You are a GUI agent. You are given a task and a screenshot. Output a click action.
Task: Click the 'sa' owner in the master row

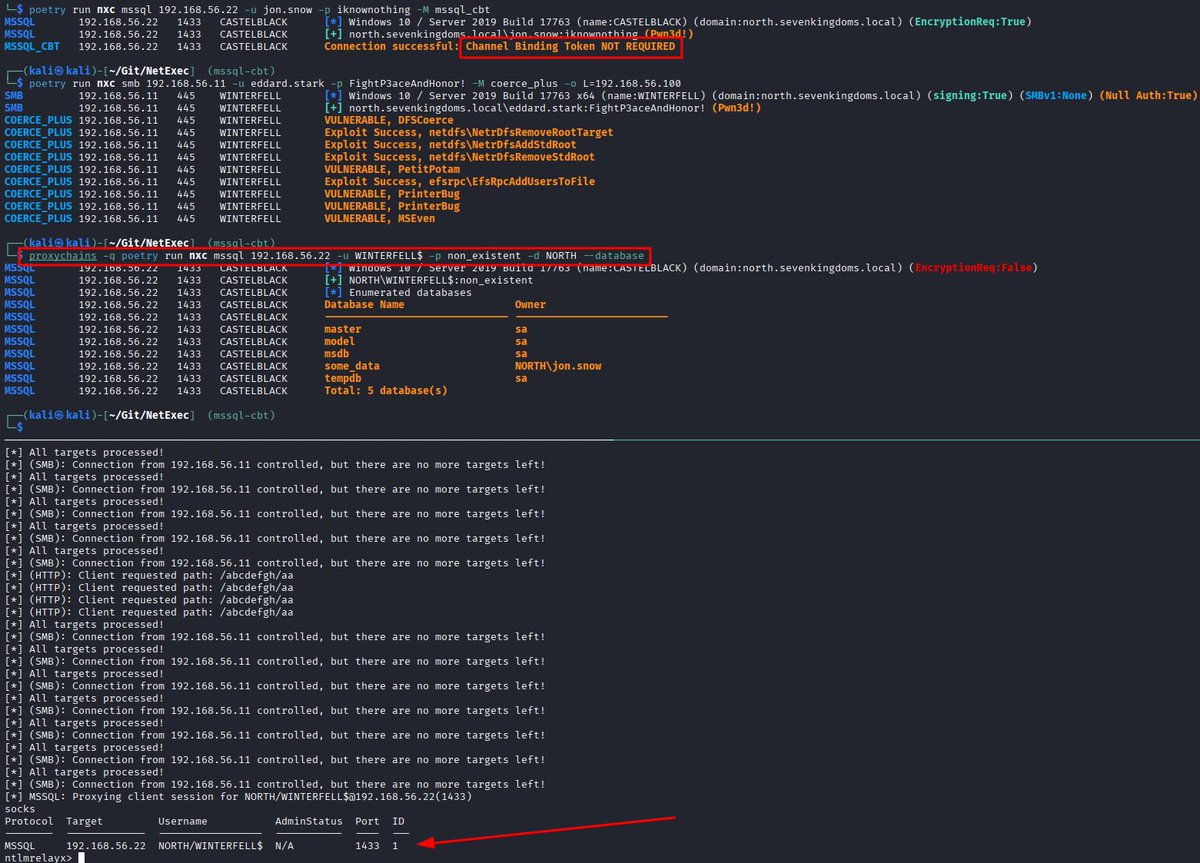[x=520, y=329]
